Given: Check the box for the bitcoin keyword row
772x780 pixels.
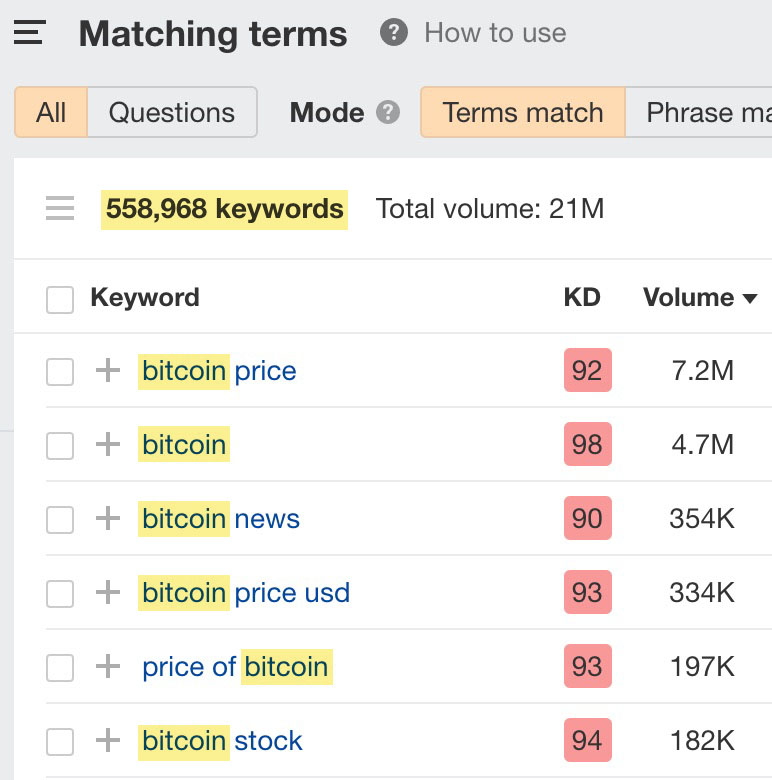Looking at the screenshot, I should click(60, 446).
